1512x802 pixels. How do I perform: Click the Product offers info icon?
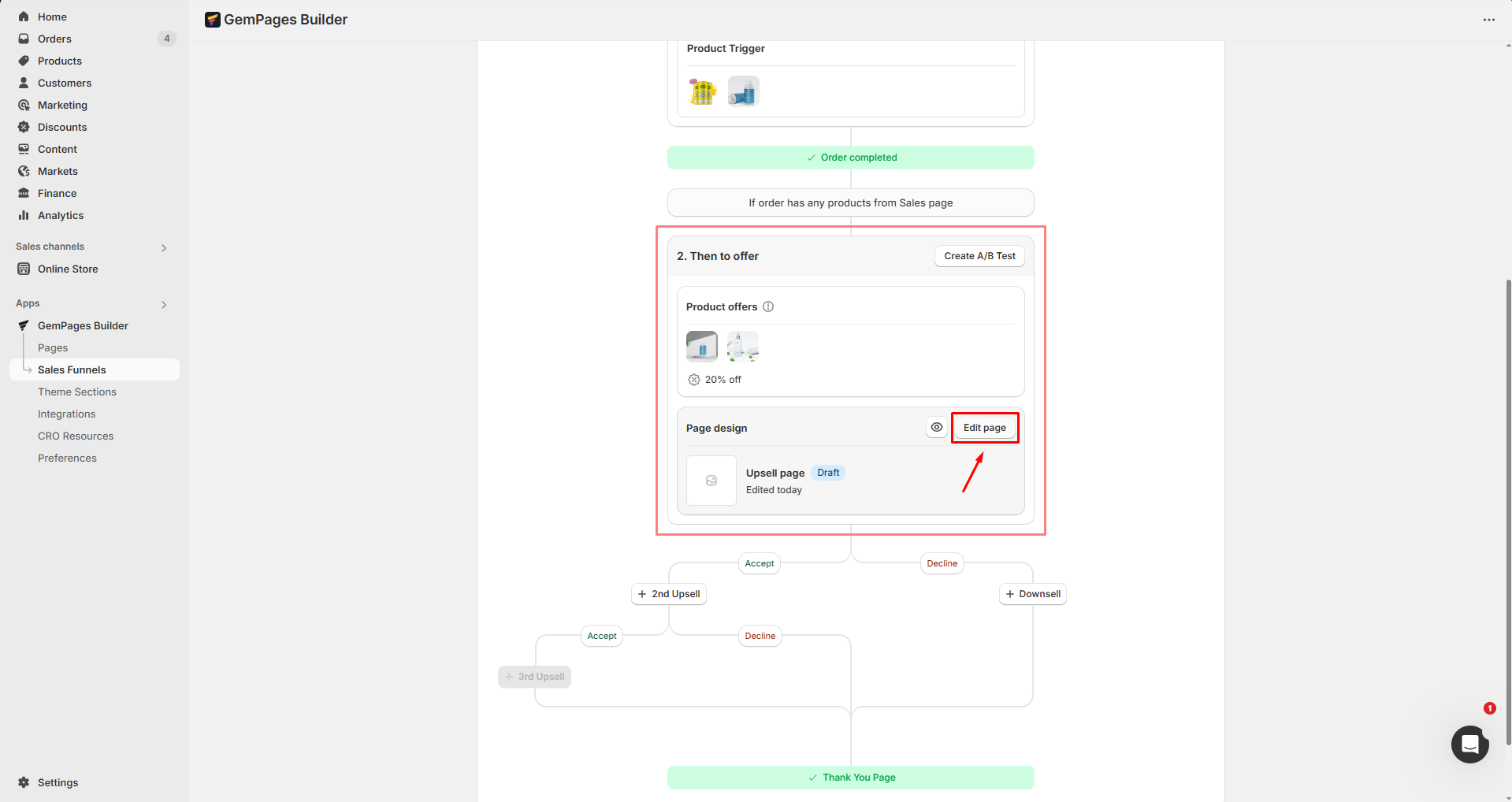[x=768, y=306]
